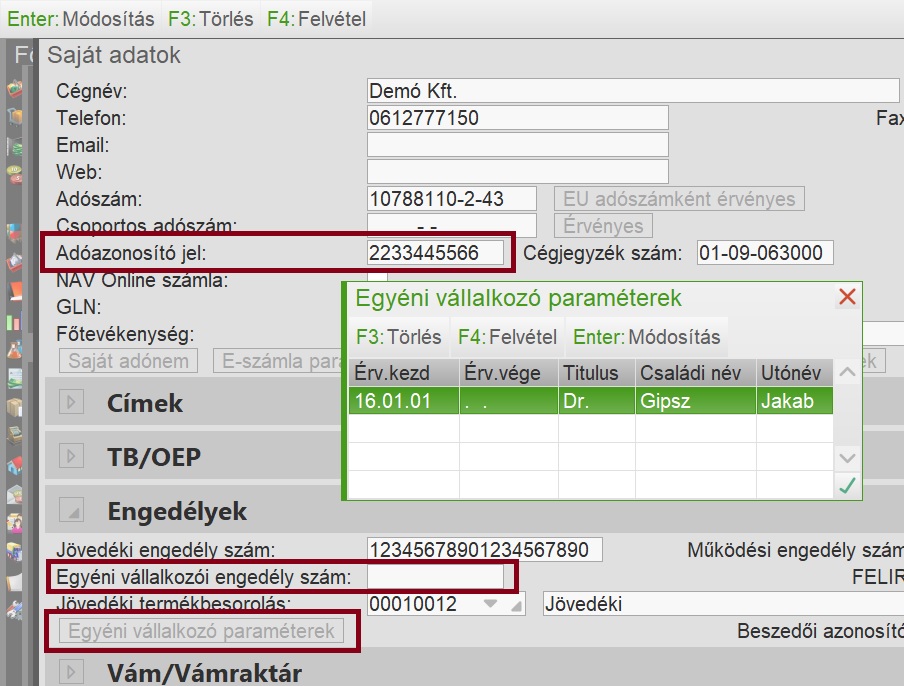Click the bar chart sidebar icon
Screen dimensions: 904x686
[x=14, y=321]
